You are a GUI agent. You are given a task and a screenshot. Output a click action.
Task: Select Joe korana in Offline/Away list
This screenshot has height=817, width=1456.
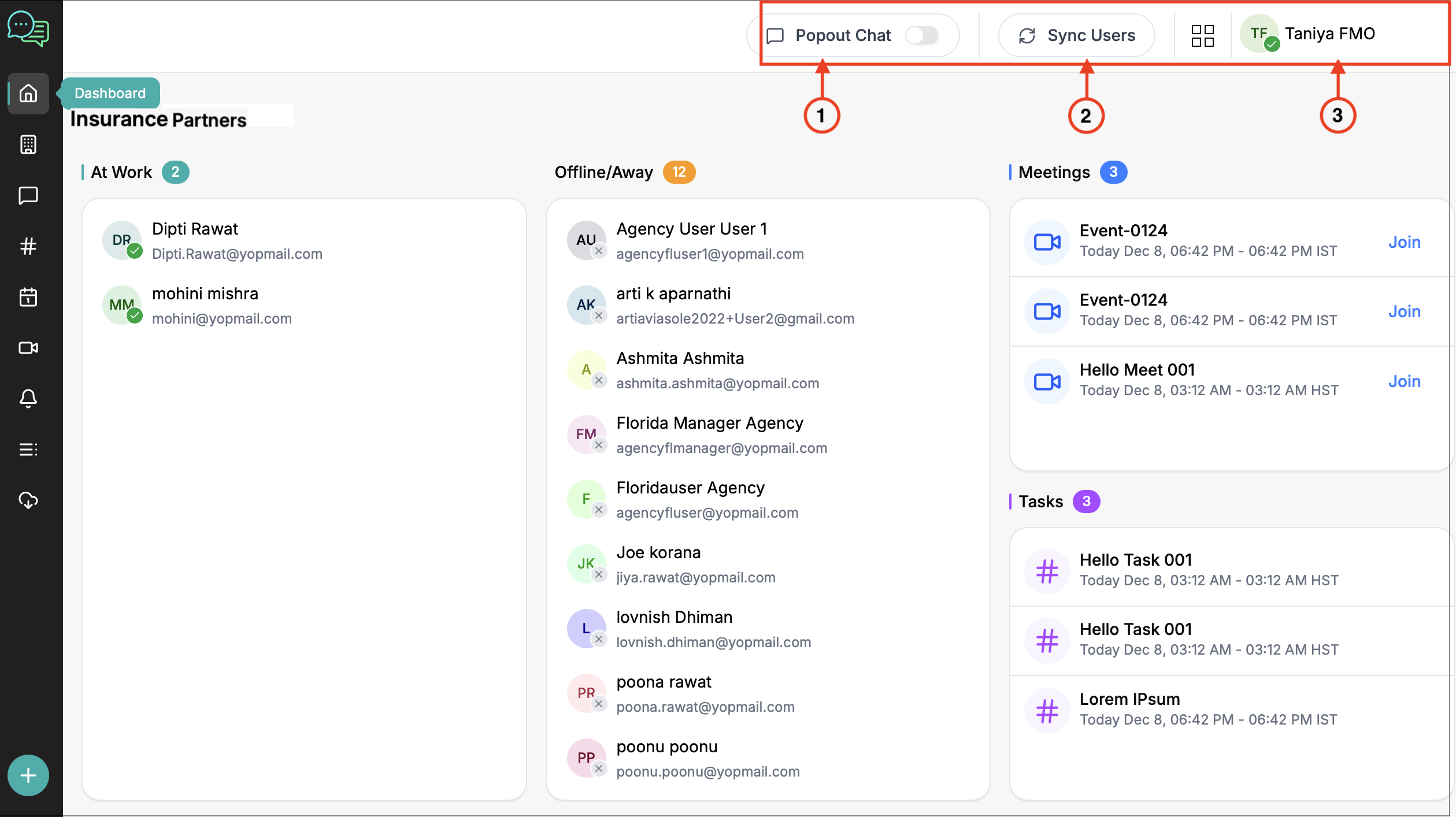(x=658, y=553)
